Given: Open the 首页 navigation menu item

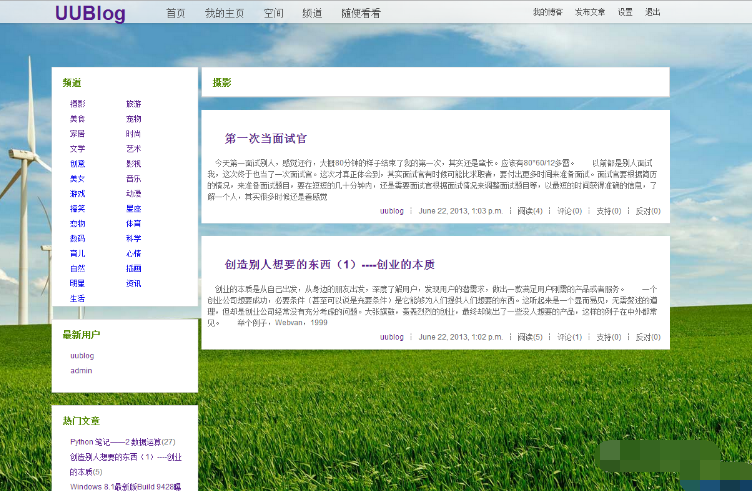Looking at the screenshot, I should pyautogui.click(x=176, y=13).
